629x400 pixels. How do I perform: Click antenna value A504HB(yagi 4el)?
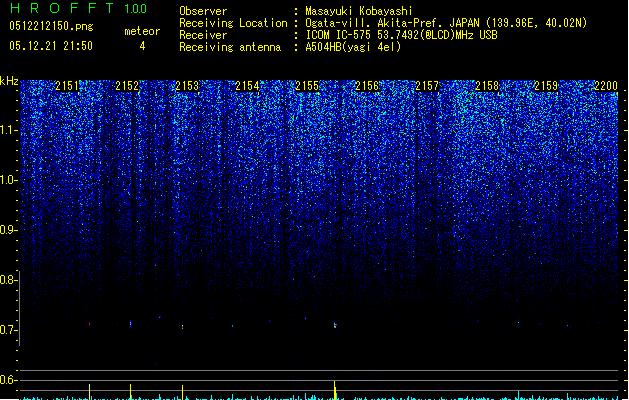[x=353, y=47]
